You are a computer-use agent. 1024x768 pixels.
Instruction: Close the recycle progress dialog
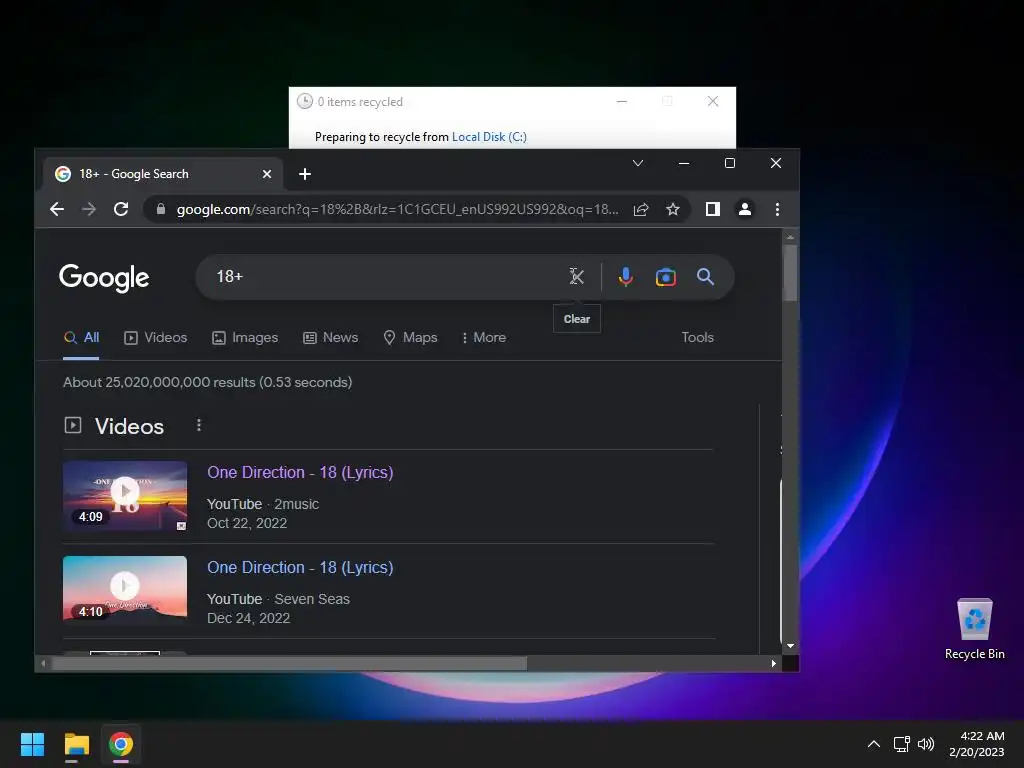click(712, 101)
